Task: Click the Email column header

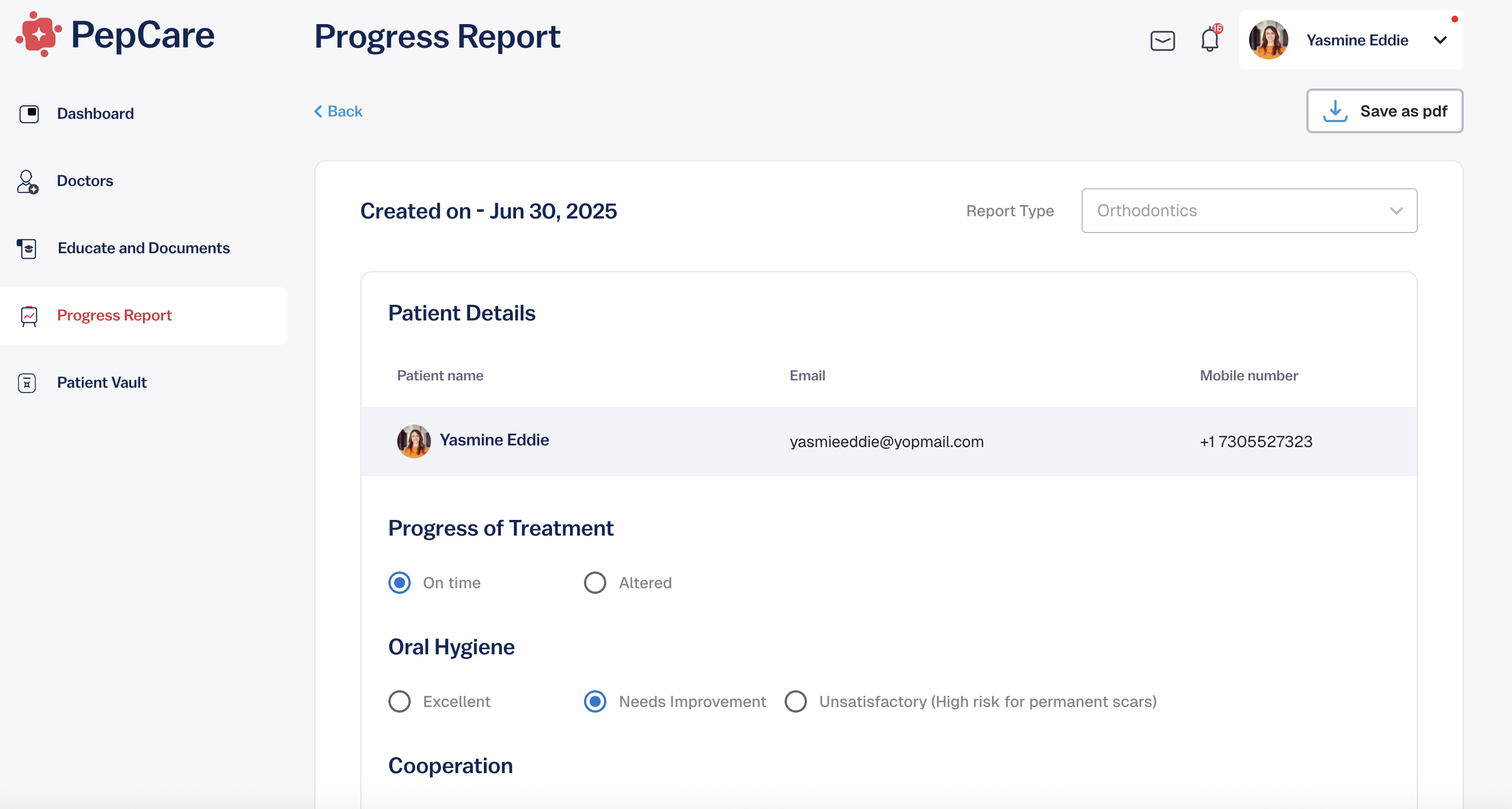Action: point(807,375)
